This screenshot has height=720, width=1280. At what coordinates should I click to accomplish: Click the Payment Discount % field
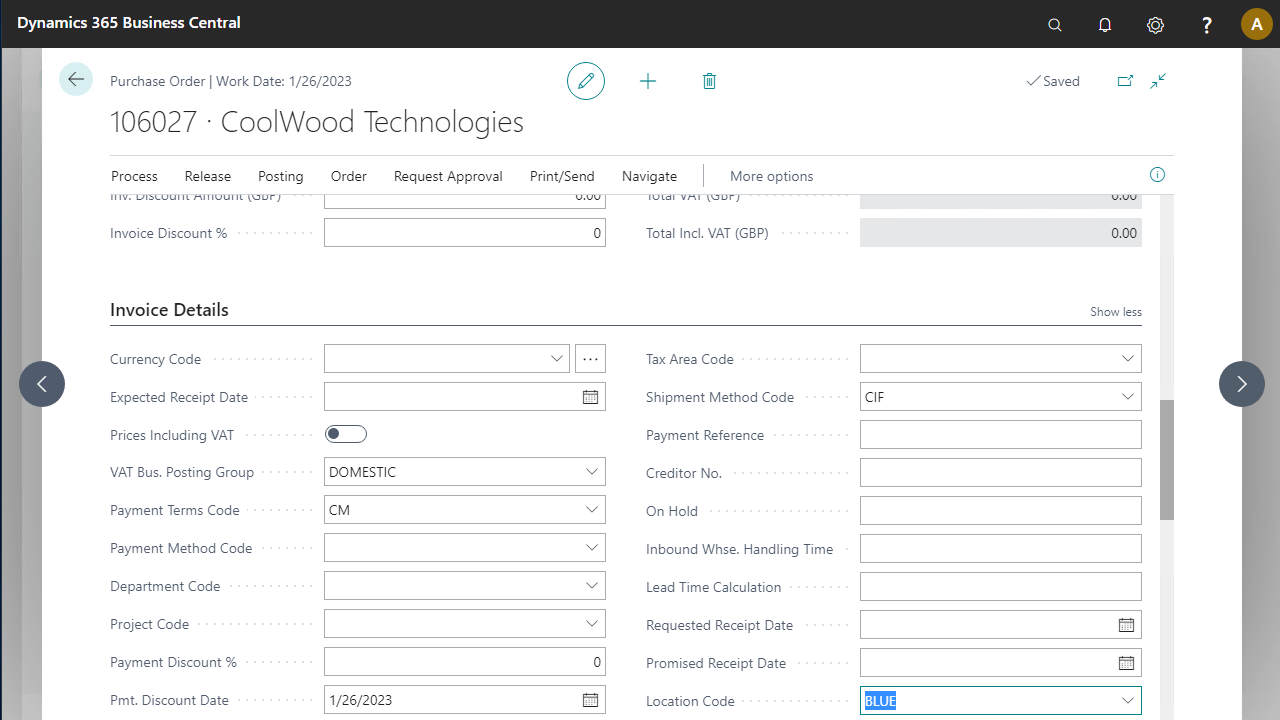(465, 662)
